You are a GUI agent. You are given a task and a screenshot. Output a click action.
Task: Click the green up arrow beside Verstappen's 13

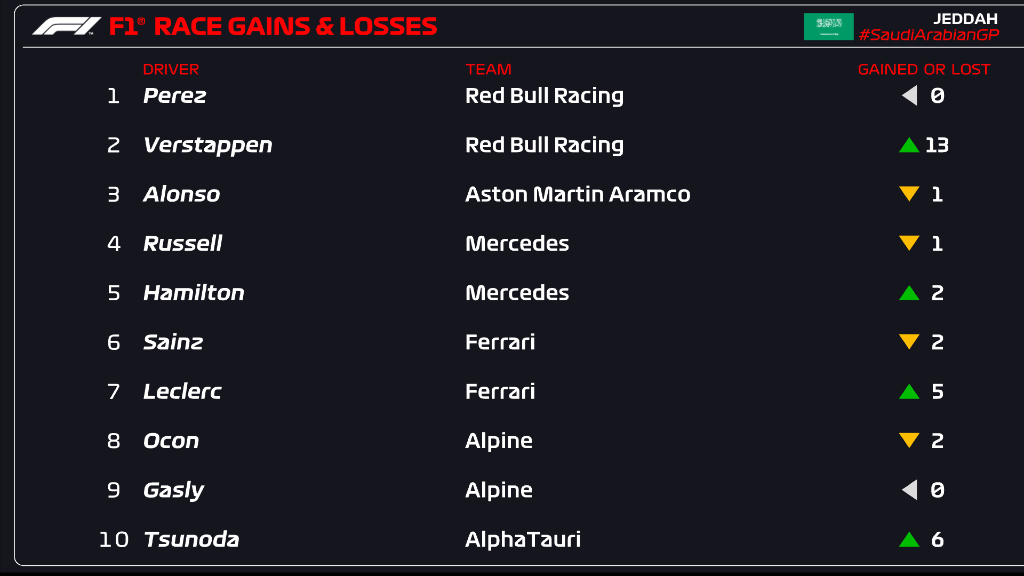(908, 145)
